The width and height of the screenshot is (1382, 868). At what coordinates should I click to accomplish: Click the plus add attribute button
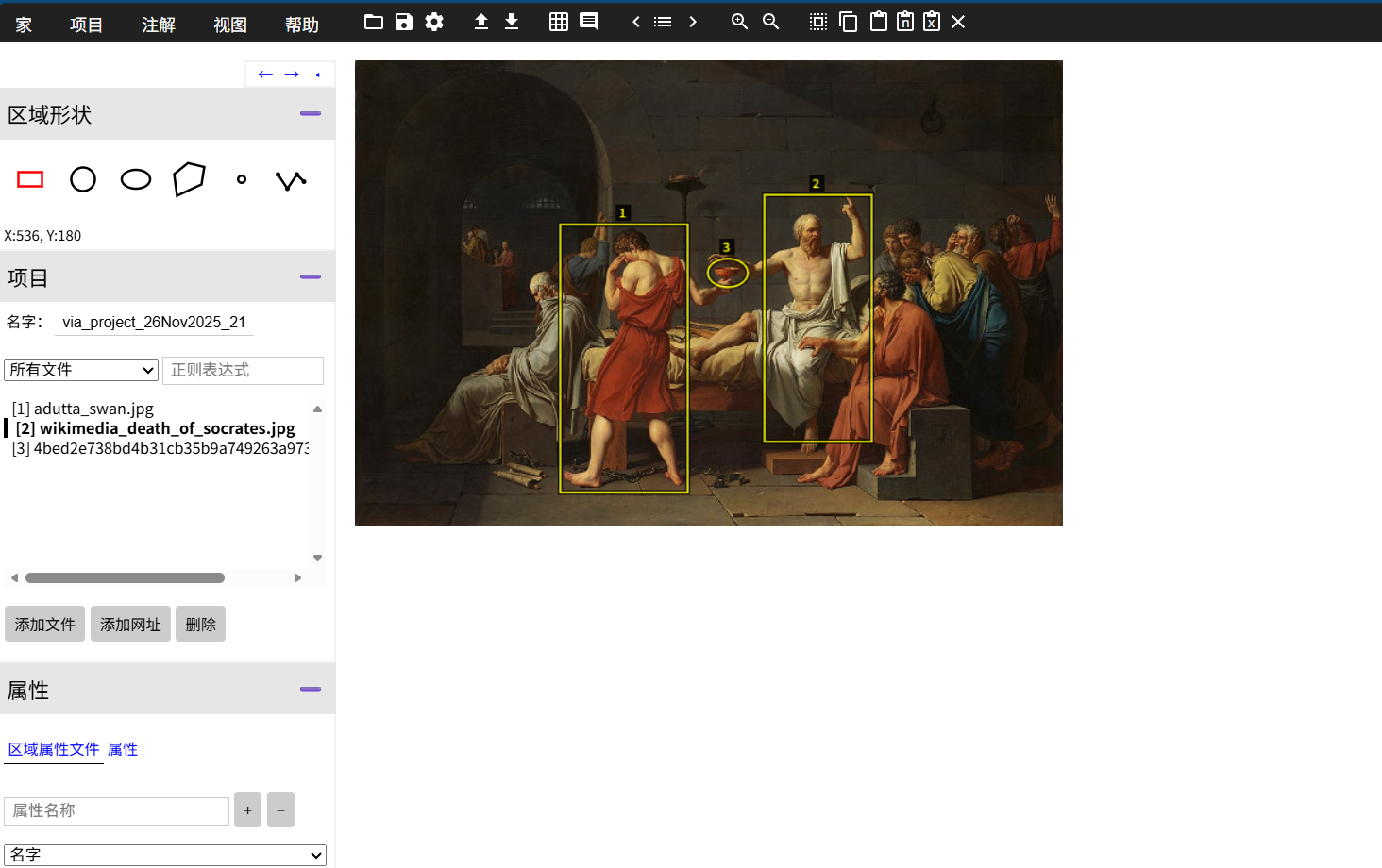pos(247,810)
